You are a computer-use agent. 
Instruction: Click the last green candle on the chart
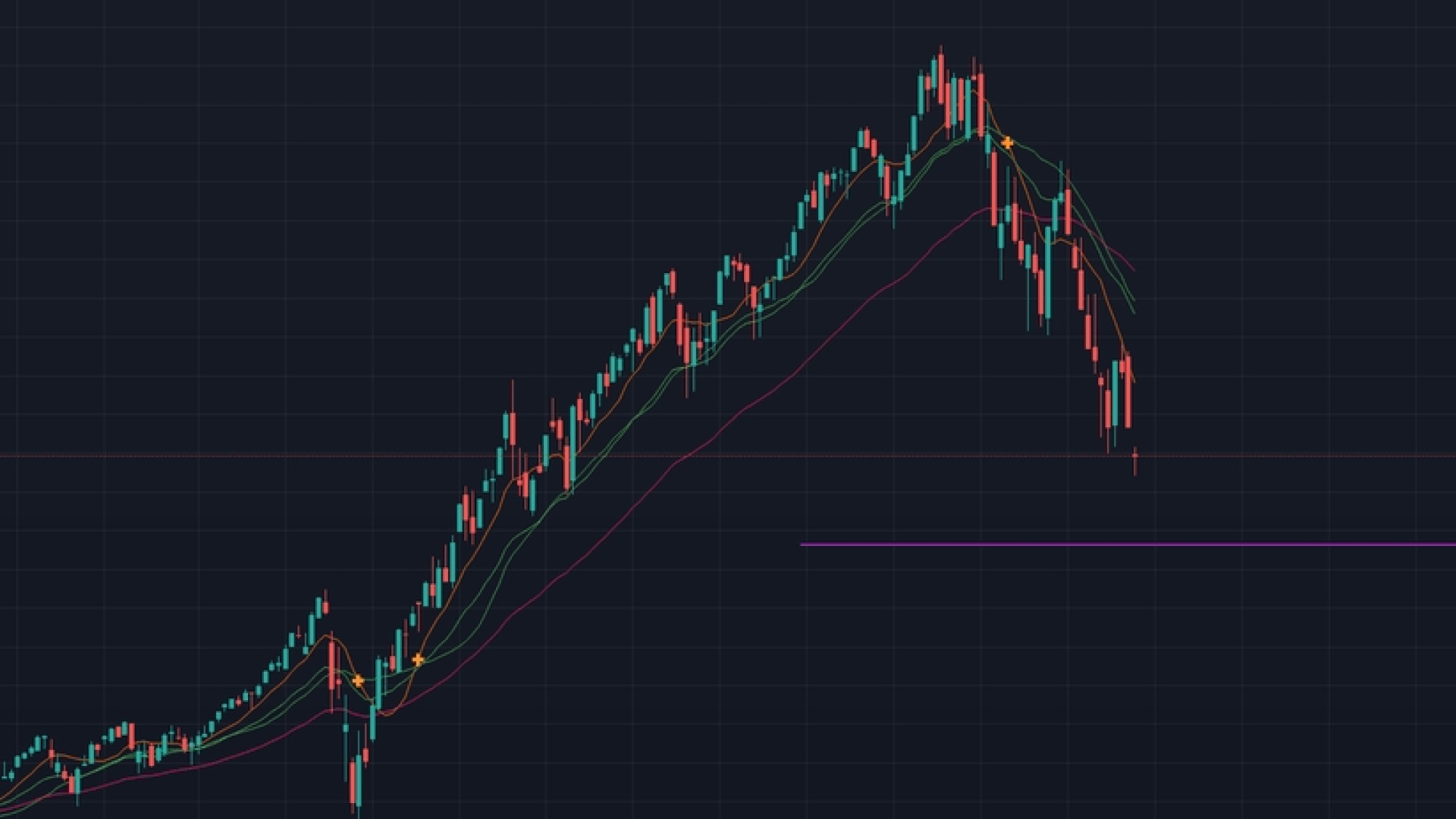[x=1115, y=394]
